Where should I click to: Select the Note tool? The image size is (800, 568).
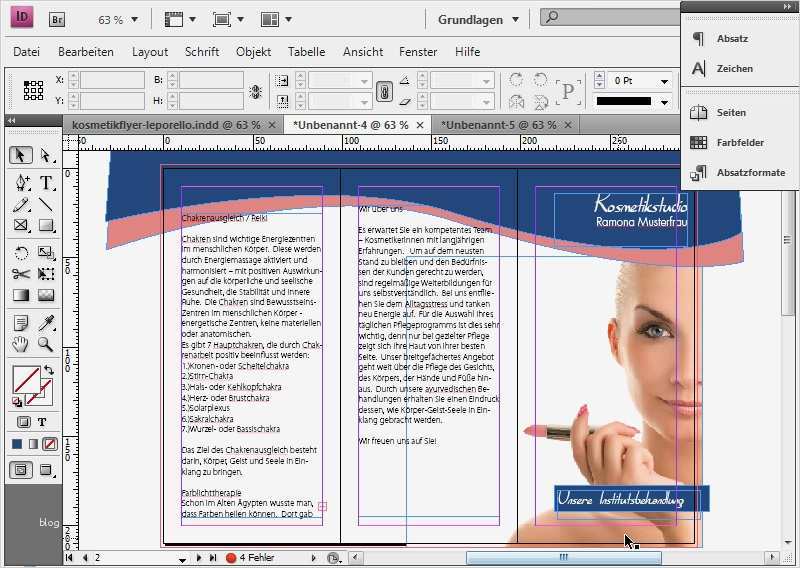[21, 323]
